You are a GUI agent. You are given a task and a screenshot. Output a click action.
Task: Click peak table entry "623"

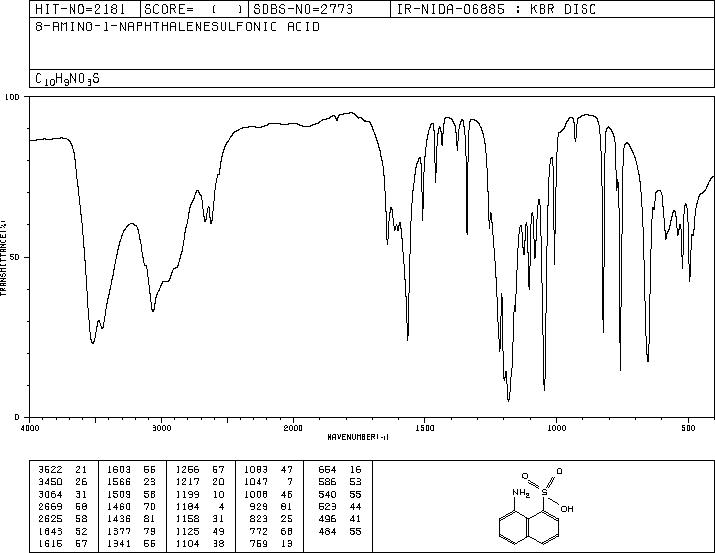[327, 506]
